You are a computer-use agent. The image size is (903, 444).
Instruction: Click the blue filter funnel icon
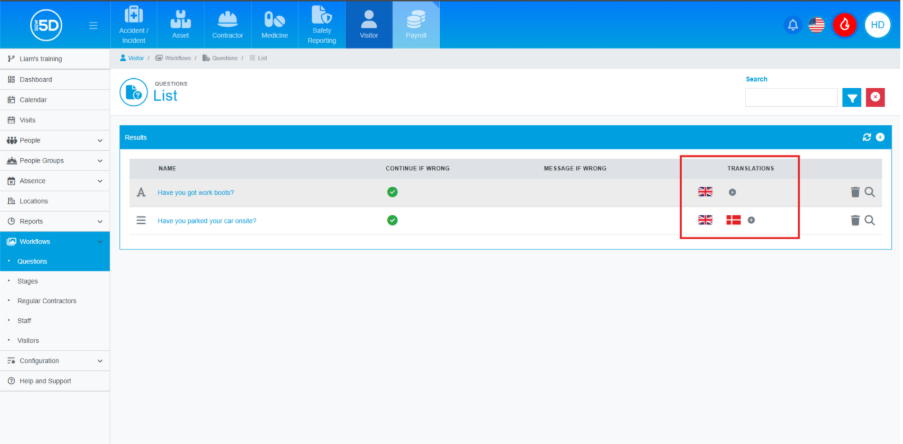point(851,97)
